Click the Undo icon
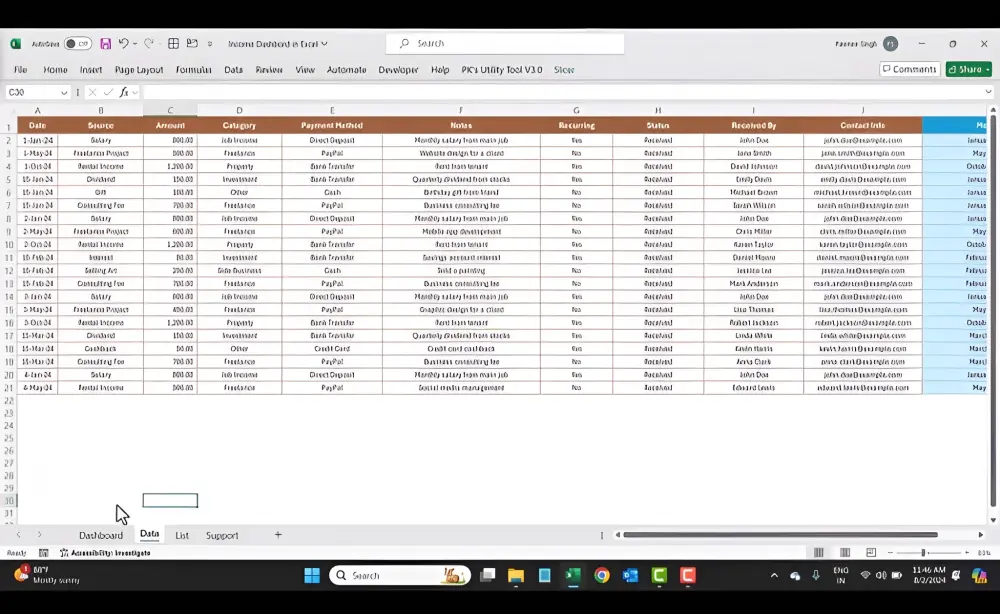1000x614 pixels. [x=121, y=43]
